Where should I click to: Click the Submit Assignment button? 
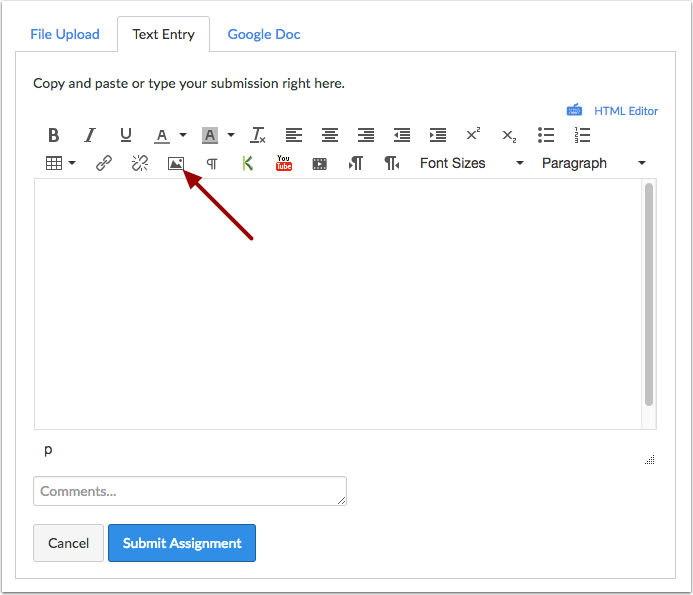182,543
